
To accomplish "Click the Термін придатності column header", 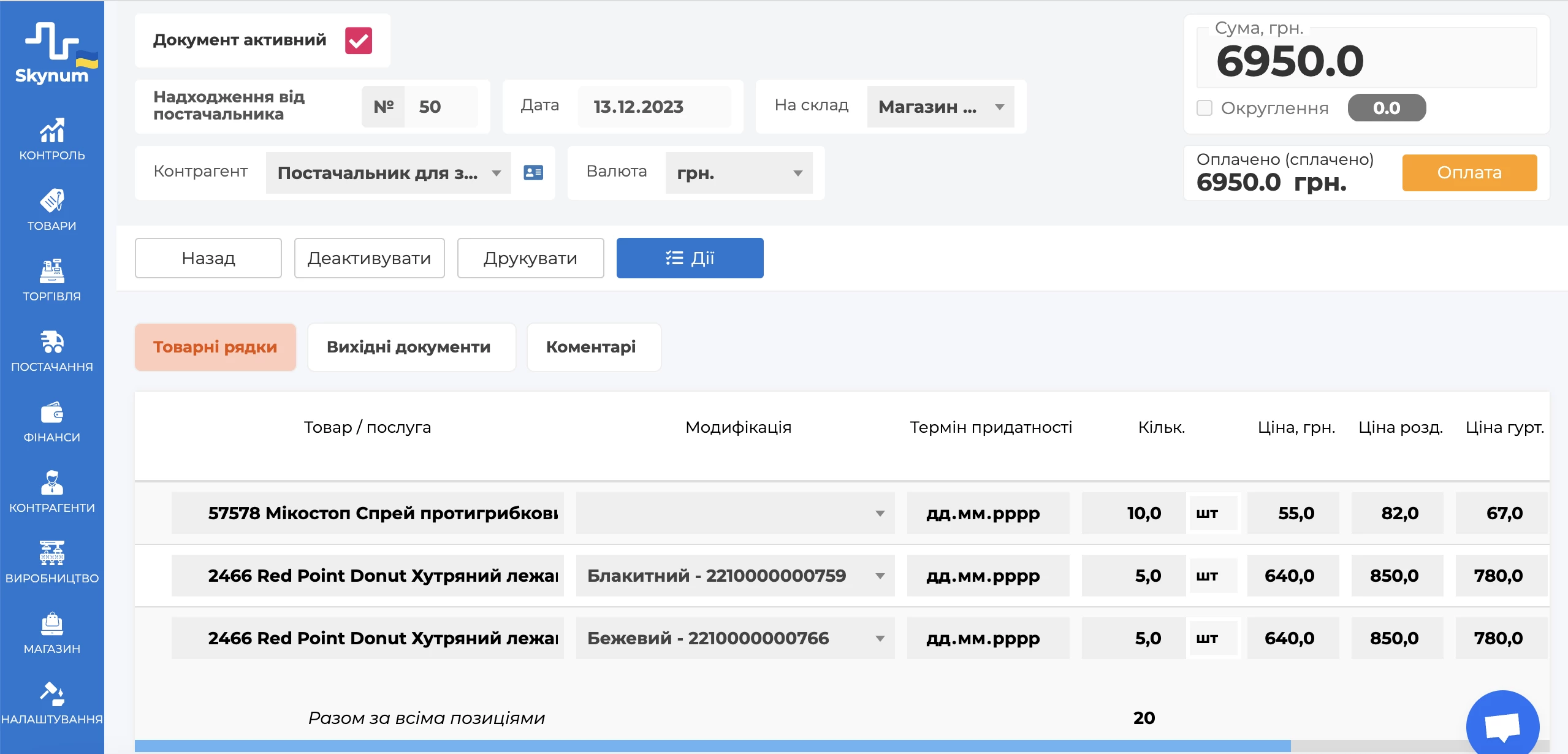I will point(991,427).
